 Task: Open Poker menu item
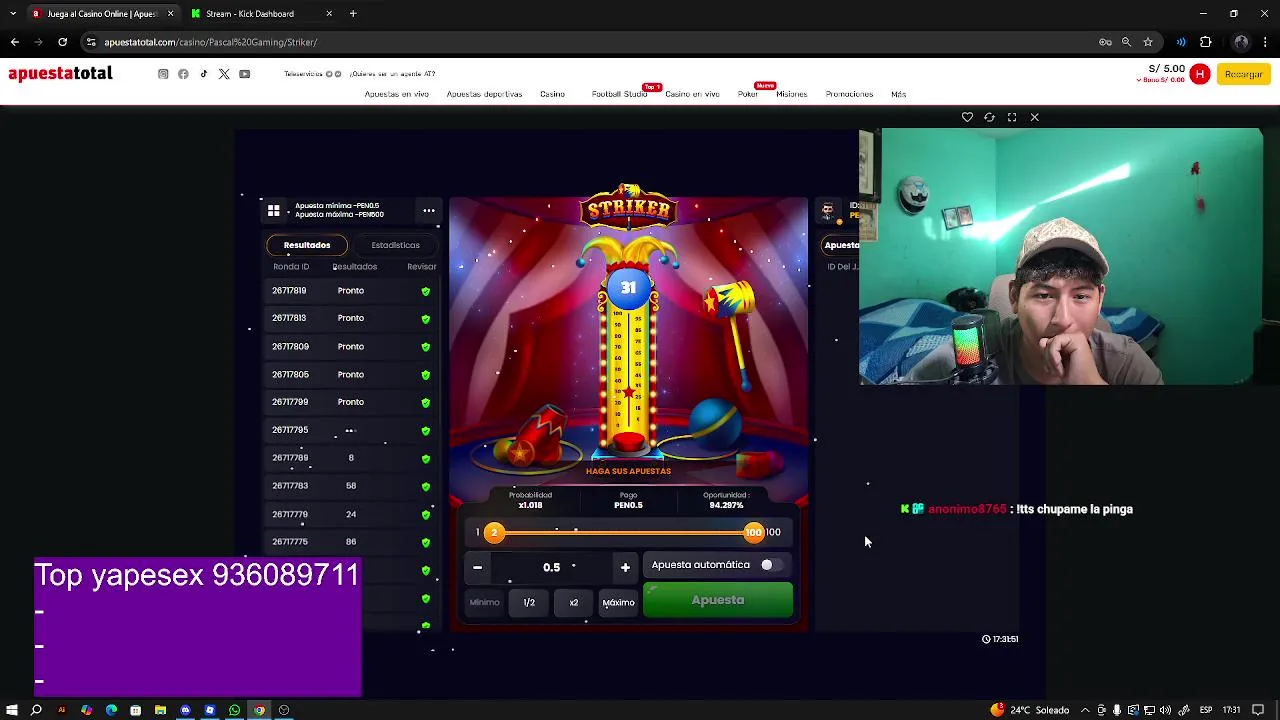point(747,94)
